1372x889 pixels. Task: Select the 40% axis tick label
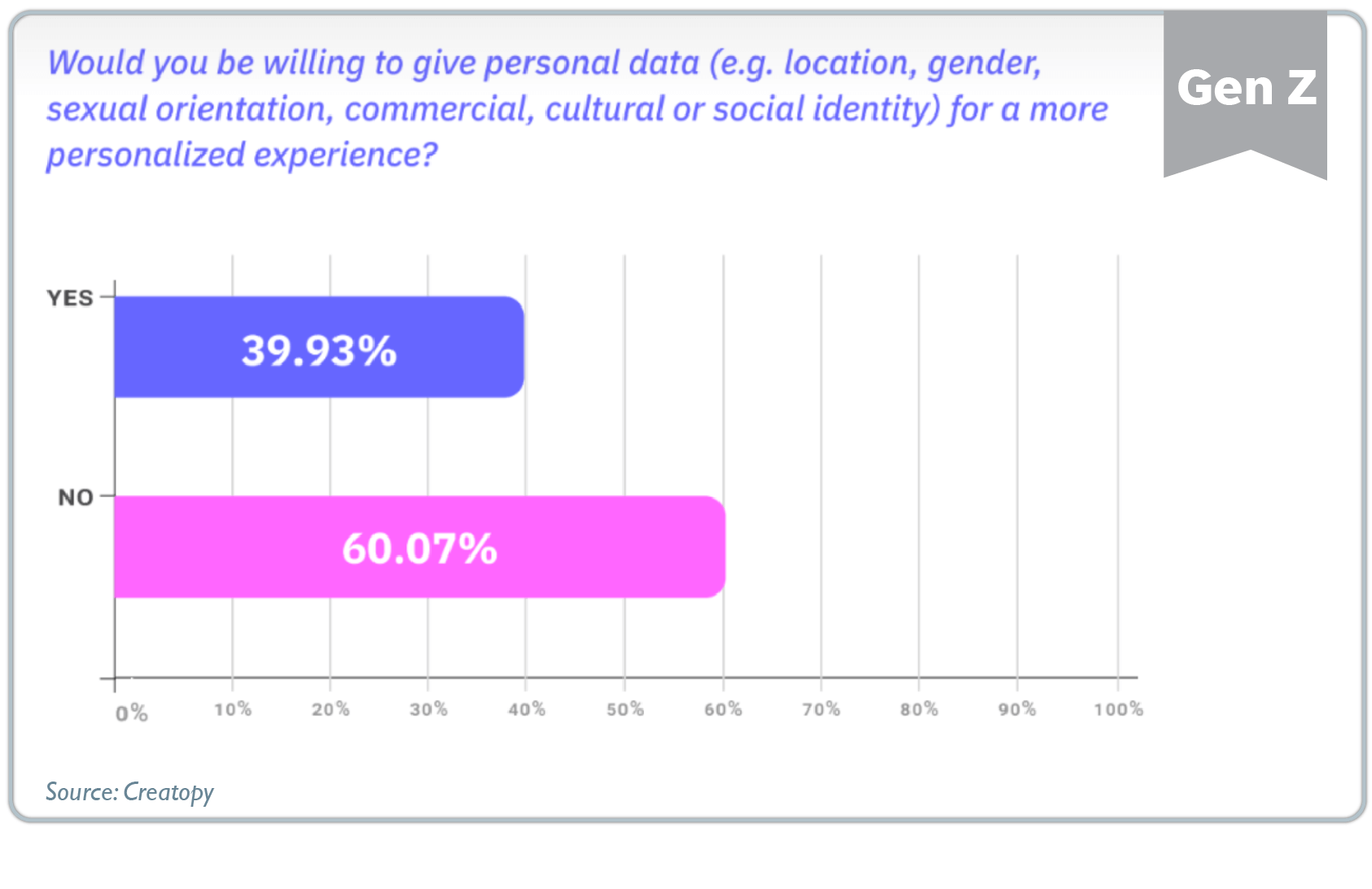click(x=527, y=710)
